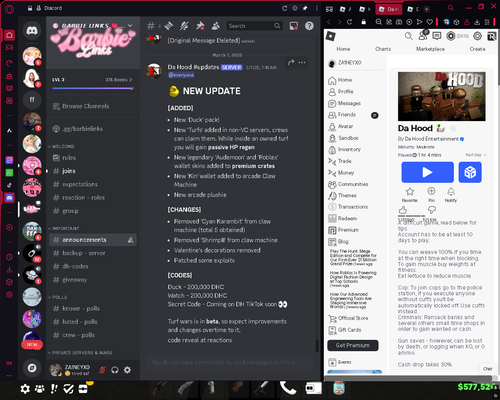Click the heart icon in browser toolbar
Screen dimensions: 500x400
430,22
